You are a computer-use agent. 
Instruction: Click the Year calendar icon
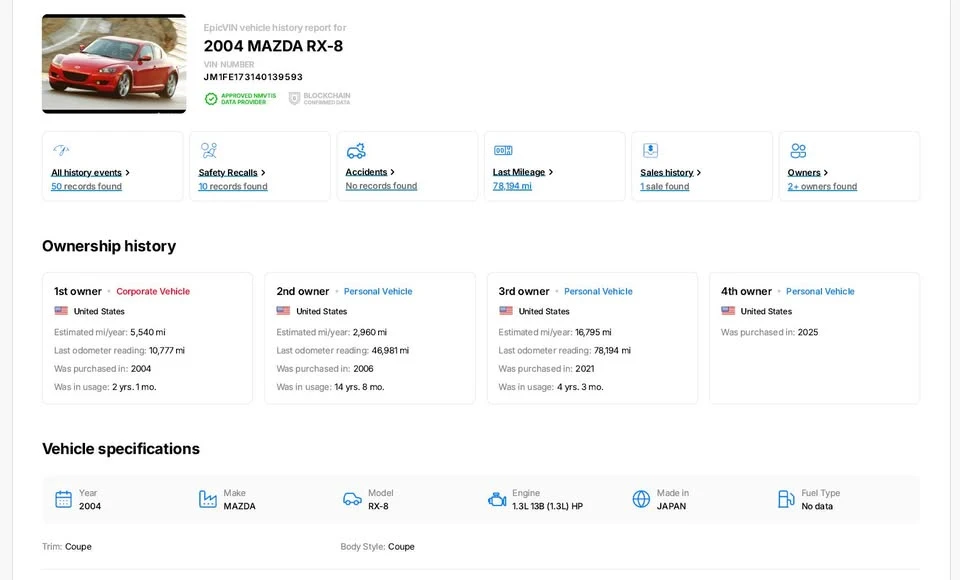(64, 499)
